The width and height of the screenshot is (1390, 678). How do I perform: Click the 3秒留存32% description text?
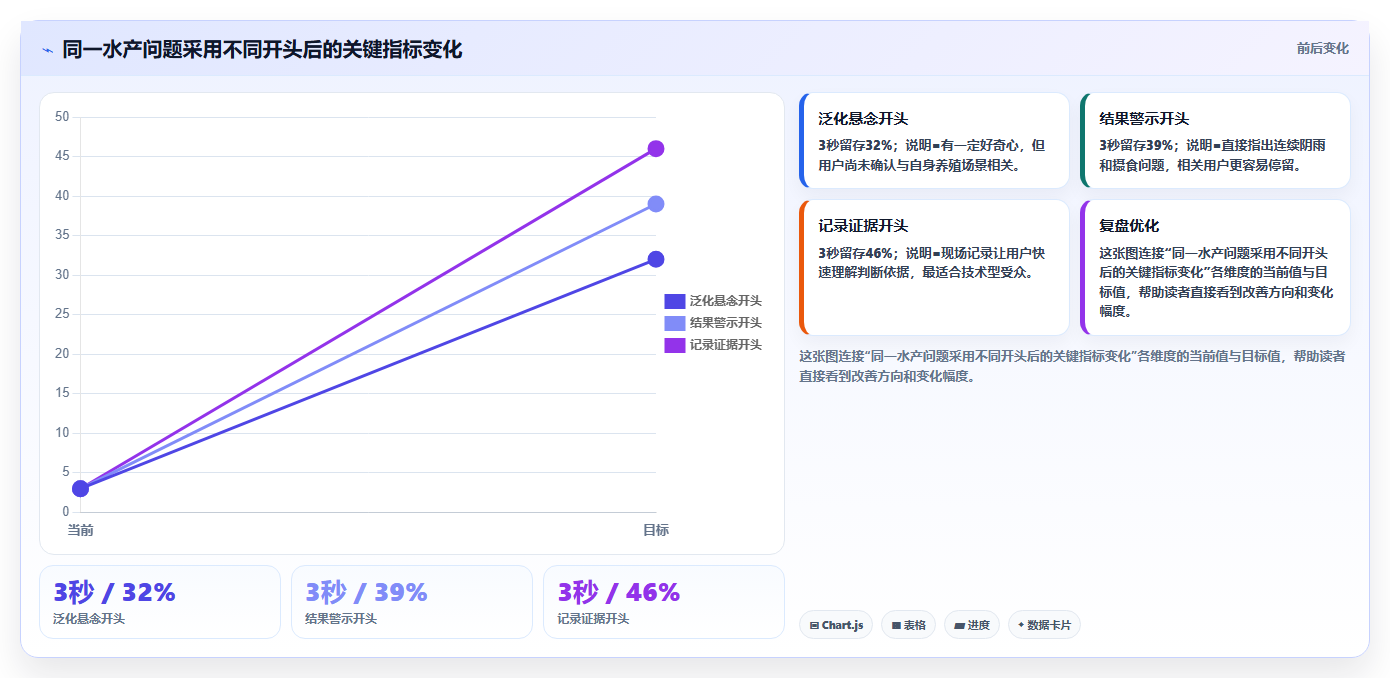coord(932,155)
